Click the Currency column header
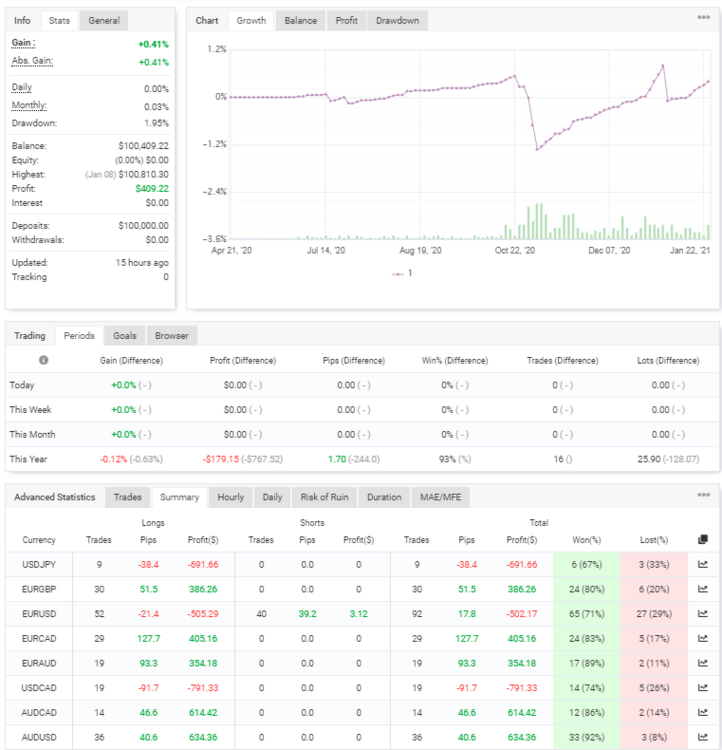Image resolution: width=722 pixels, height=750 pixels. point(39,540)
